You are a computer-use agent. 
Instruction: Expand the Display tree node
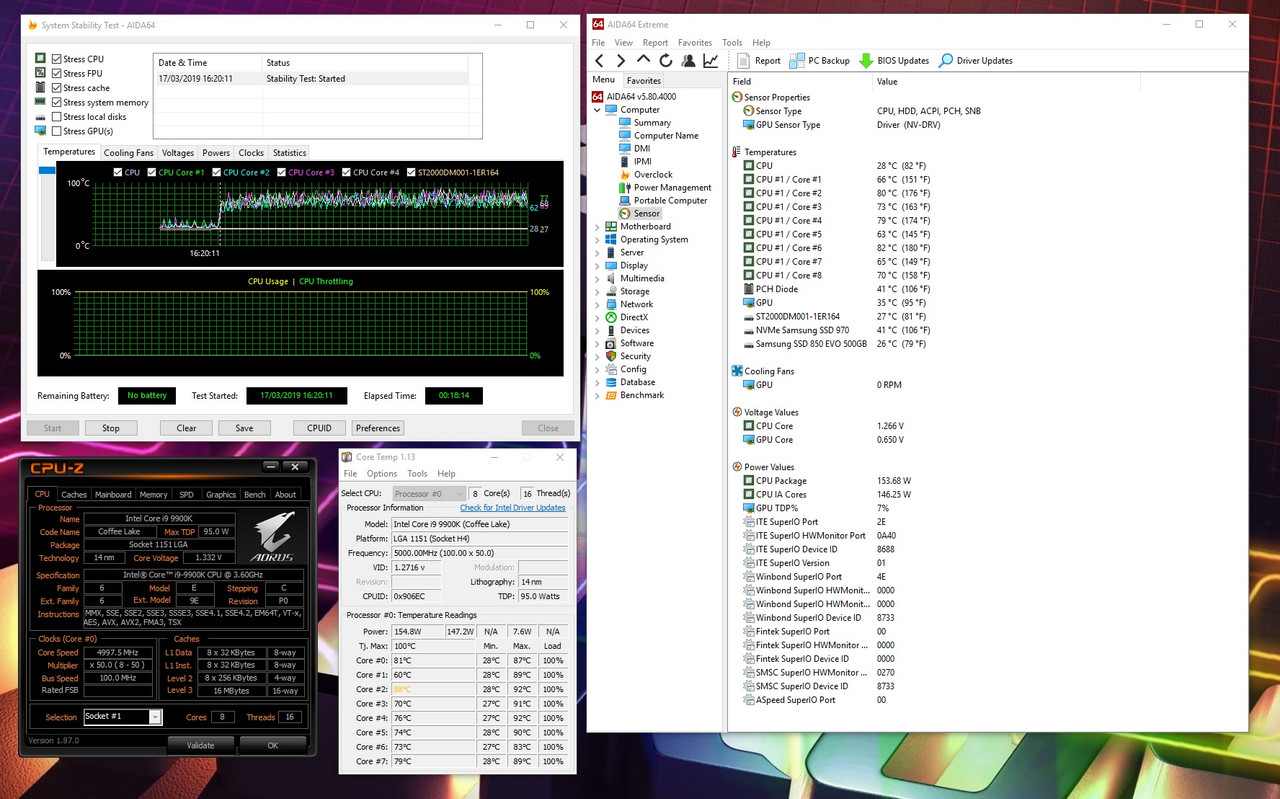pos(597,266)
